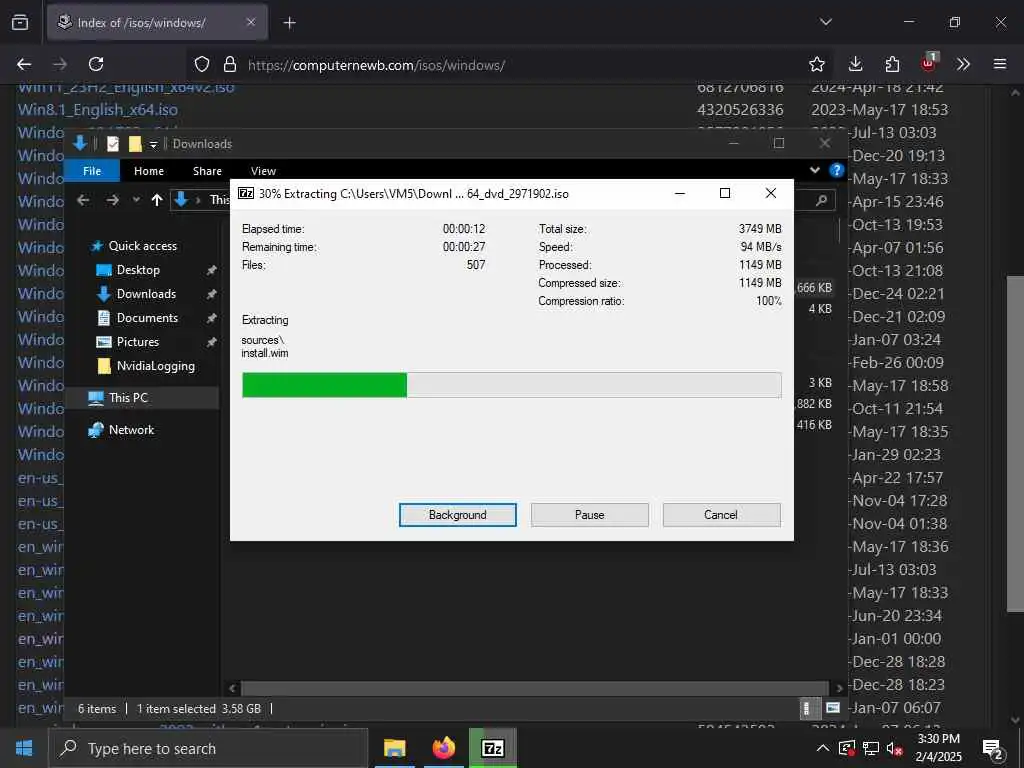Viewport: 1024px width, 768px height.
Task: Go forward in the Explorer window
Action: pos(112,200)
